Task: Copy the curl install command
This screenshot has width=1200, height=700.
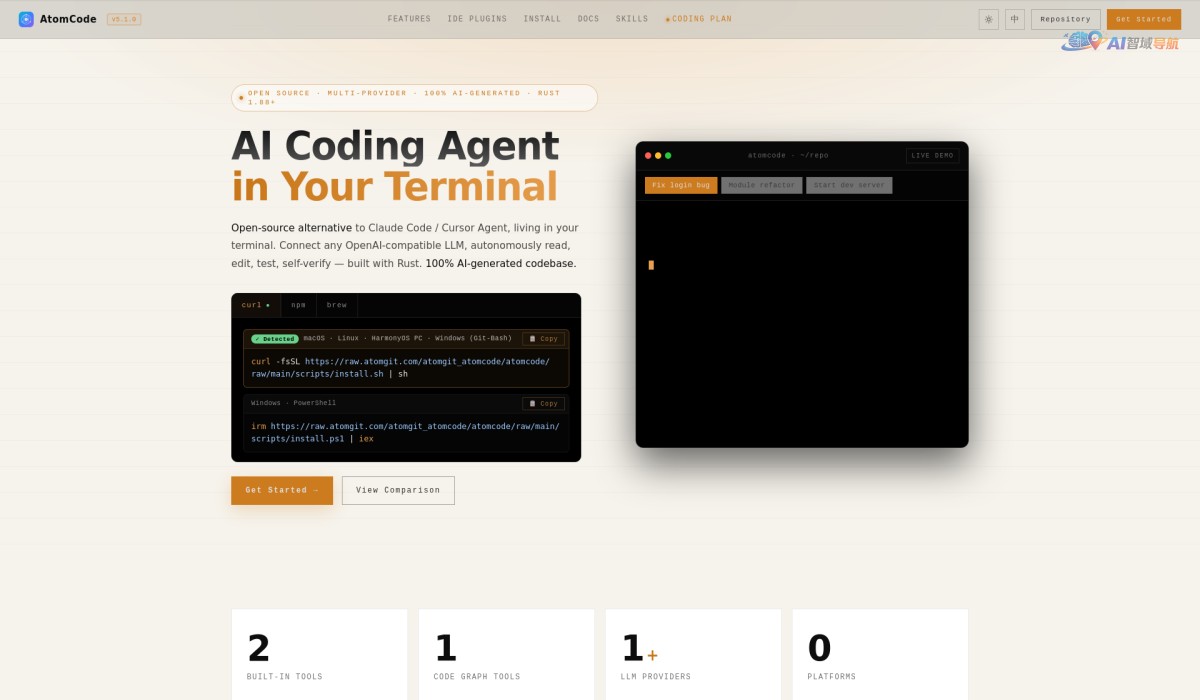Action: (x=543, y=339)
